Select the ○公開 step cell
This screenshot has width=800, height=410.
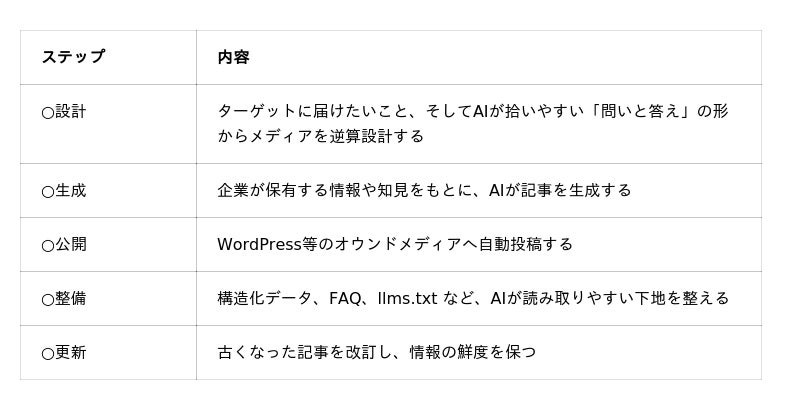(x=108, y=245)
